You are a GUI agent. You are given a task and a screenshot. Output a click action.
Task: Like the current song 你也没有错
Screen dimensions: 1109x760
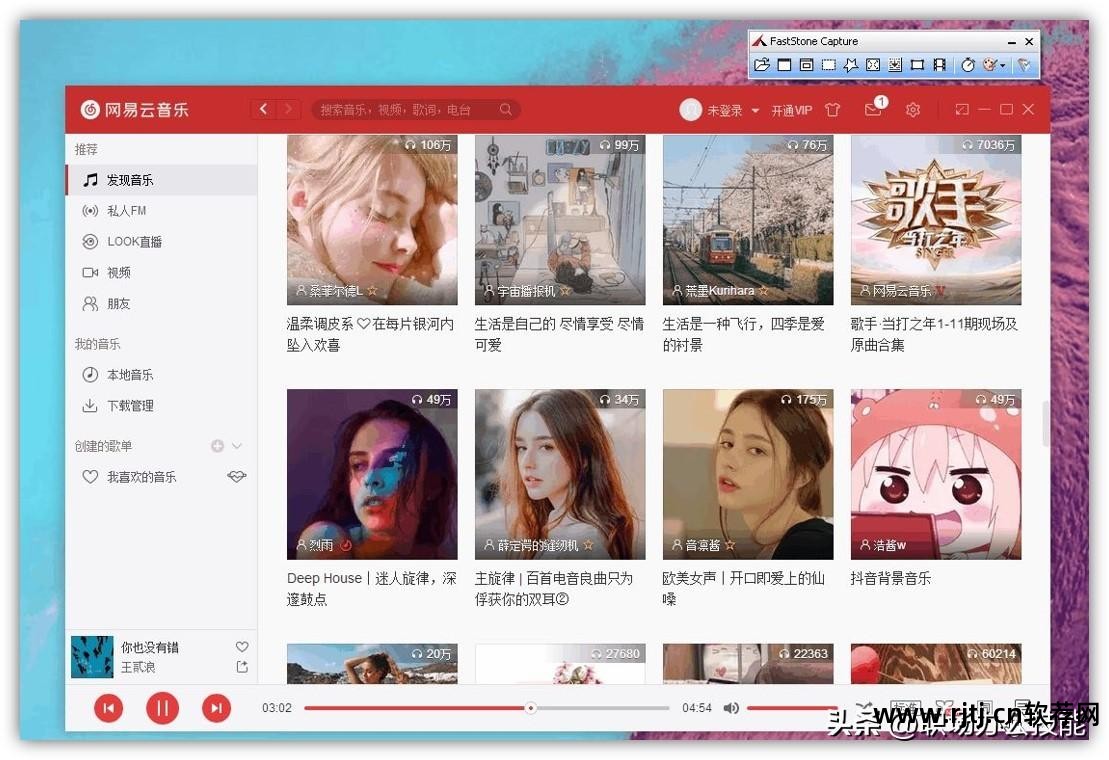[x=242, y=646]
